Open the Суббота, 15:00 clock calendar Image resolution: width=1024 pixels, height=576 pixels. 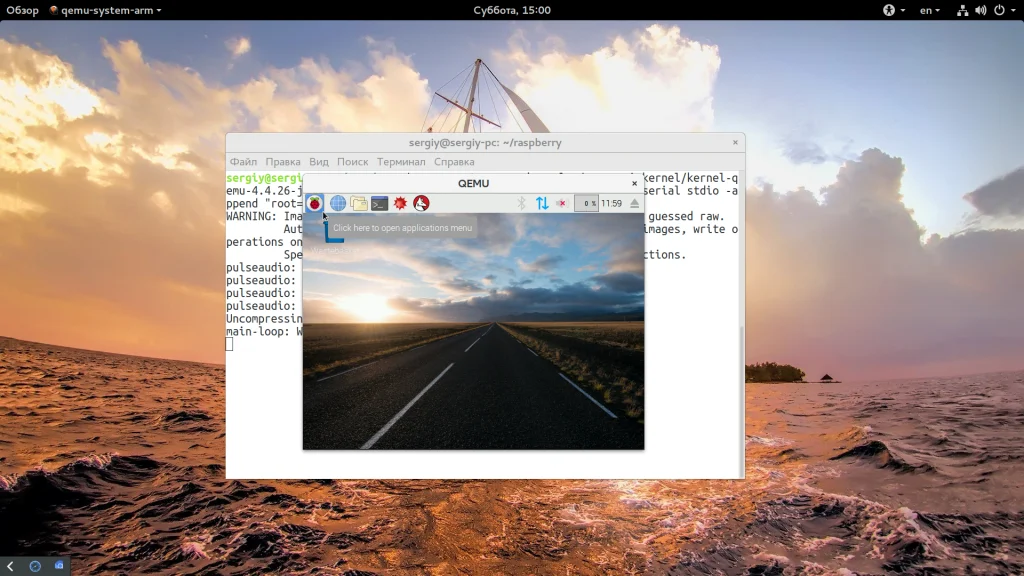pos(512,10)
